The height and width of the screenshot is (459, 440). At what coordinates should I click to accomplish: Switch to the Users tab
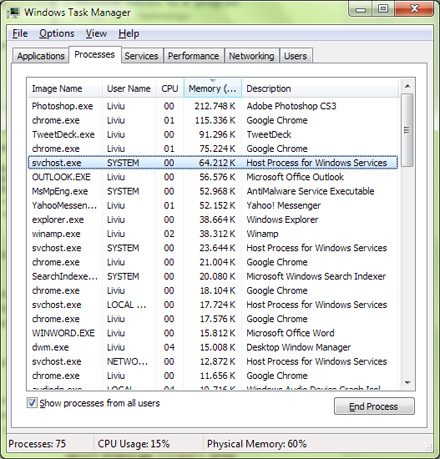(295, 56)
